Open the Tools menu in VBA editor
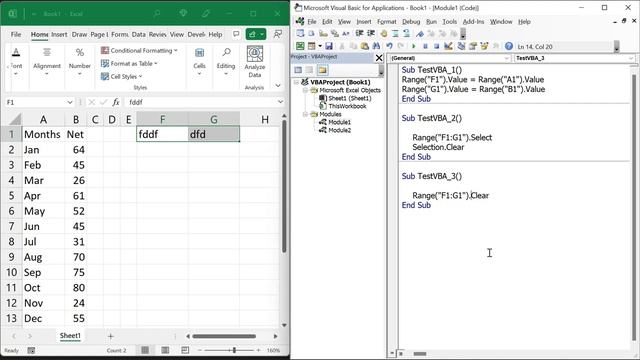 [449, 22]
